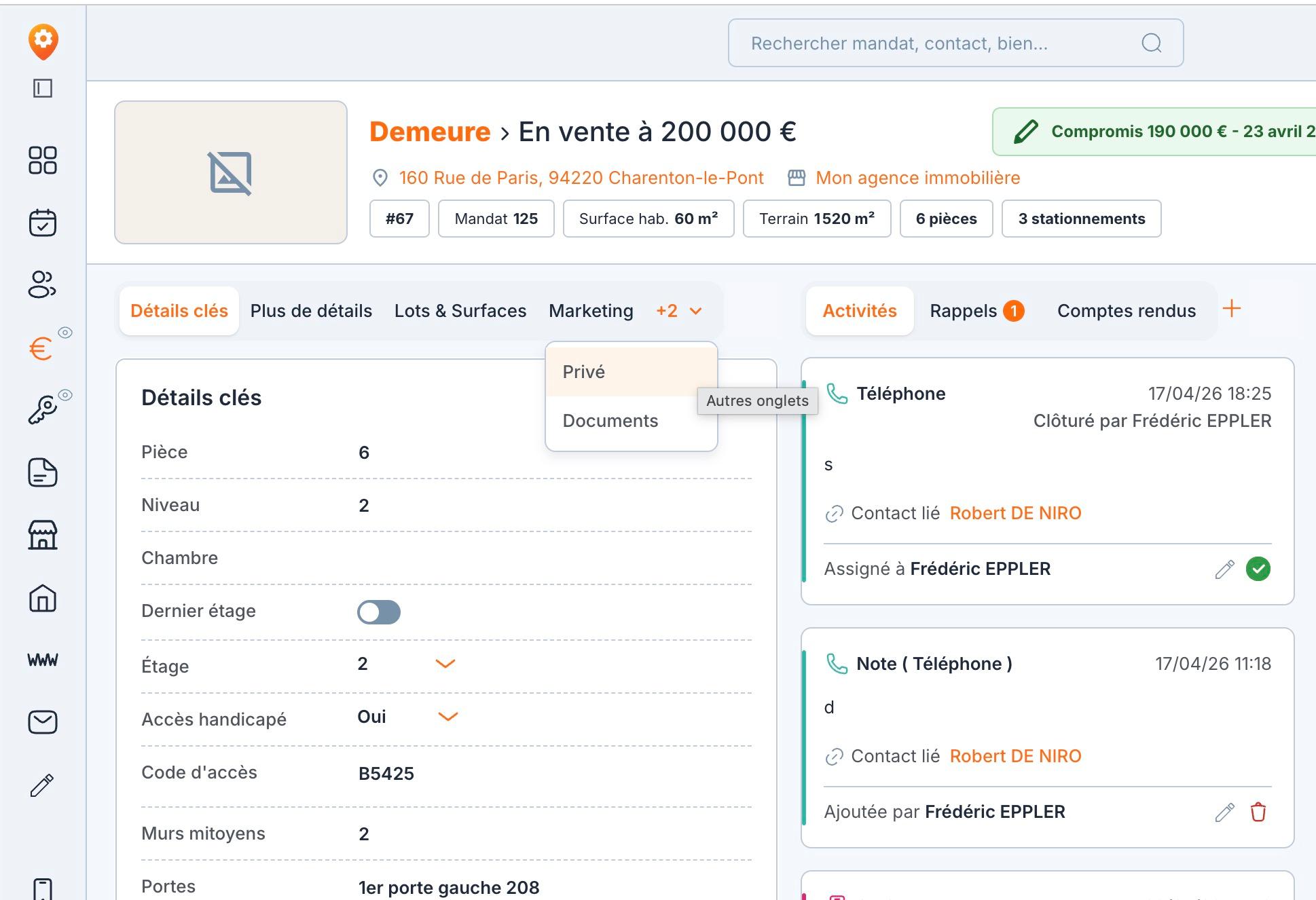The image size is (1316, 900).
Task: Edit the Note (Téléphone) pencil icon
Action: pyautogui.click(x=1224, y=812)
